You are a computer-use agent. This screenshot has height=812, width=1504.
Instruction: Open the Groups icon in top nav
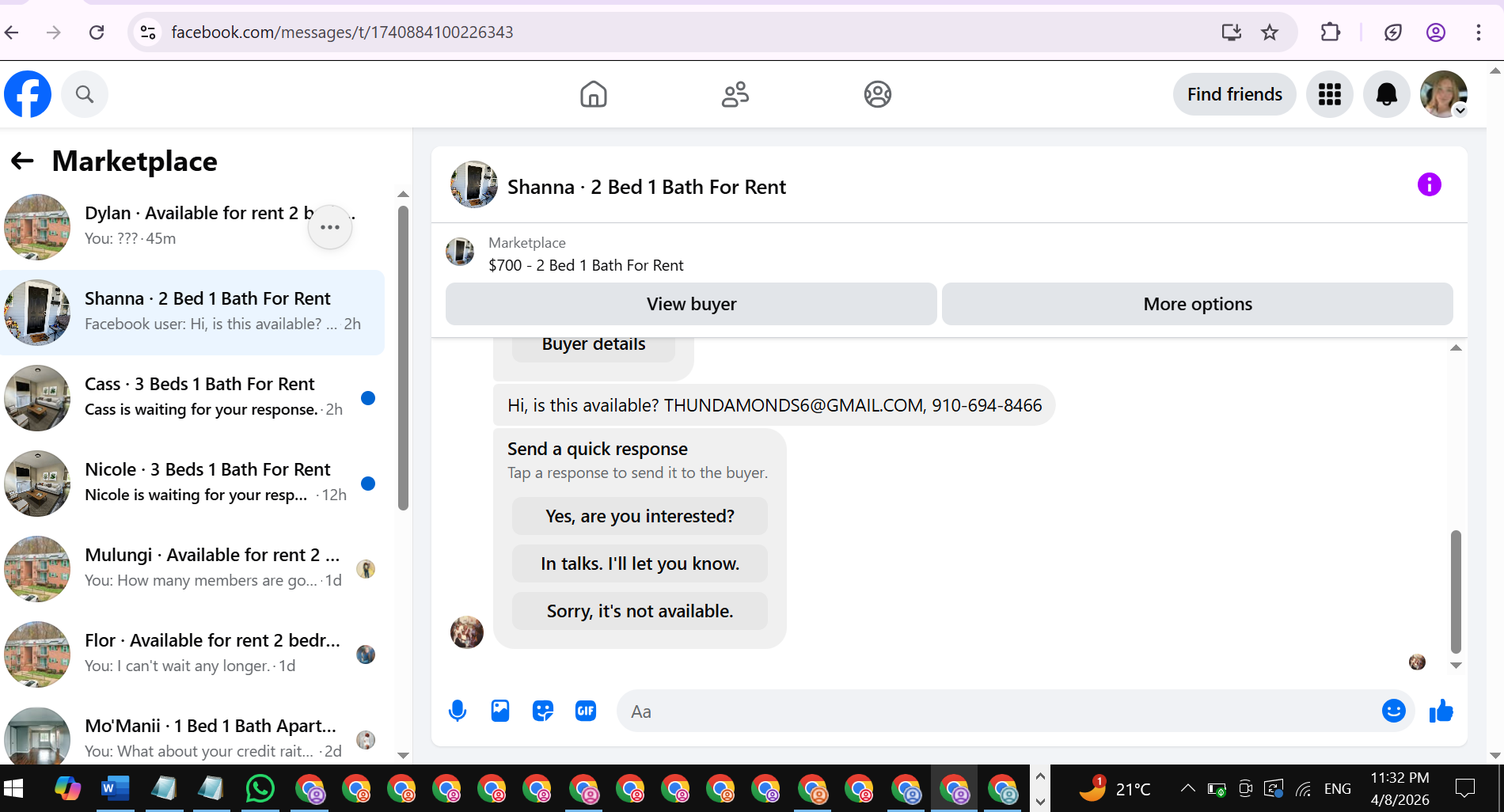(x=878, y=94)
